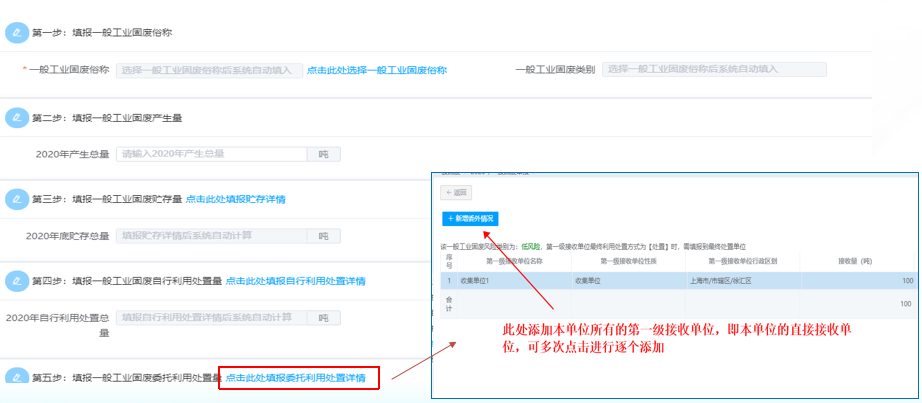The image size is (922, 403).
Task: Click the edit icon for 第五步
Action: coord(17,377)
